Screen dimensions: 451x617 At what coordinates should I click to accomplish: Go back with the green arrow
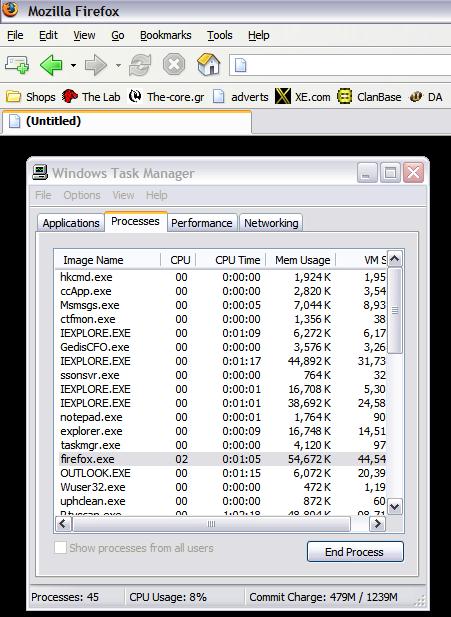point(51,65)
